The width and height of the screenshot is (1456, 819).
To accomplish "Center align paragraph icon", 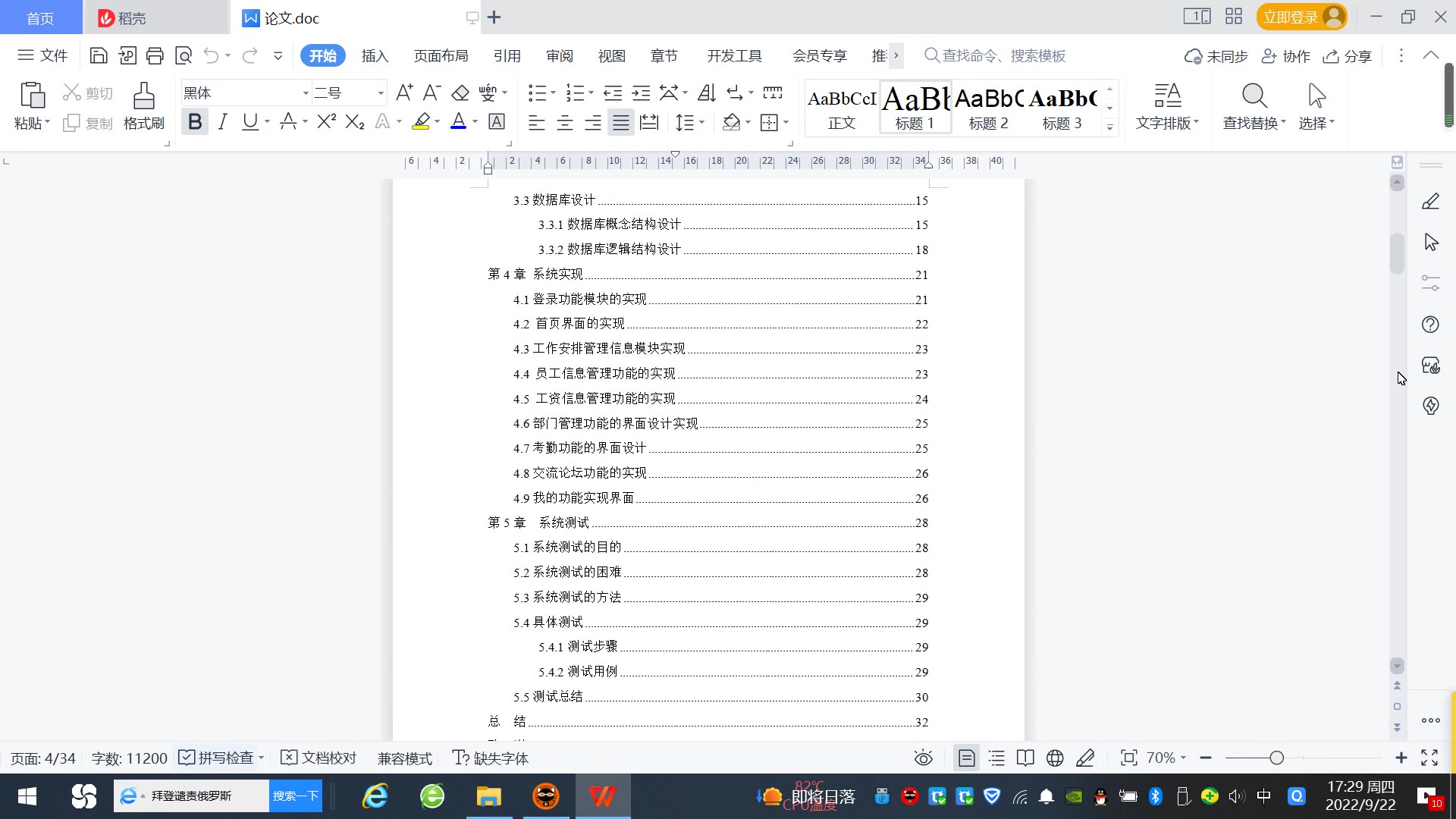I will point(564,122).
